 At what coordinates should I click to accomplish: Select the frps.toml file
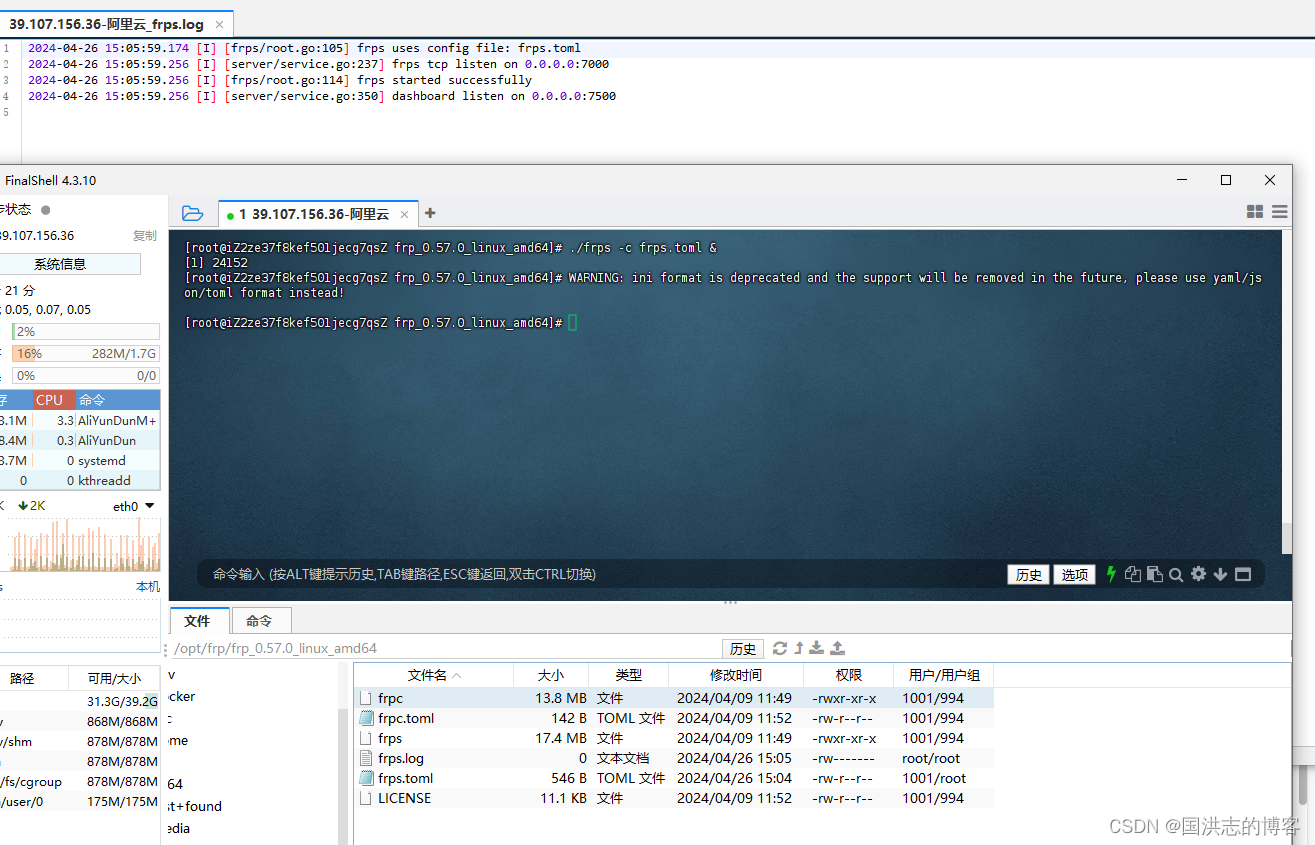(674, 778)
